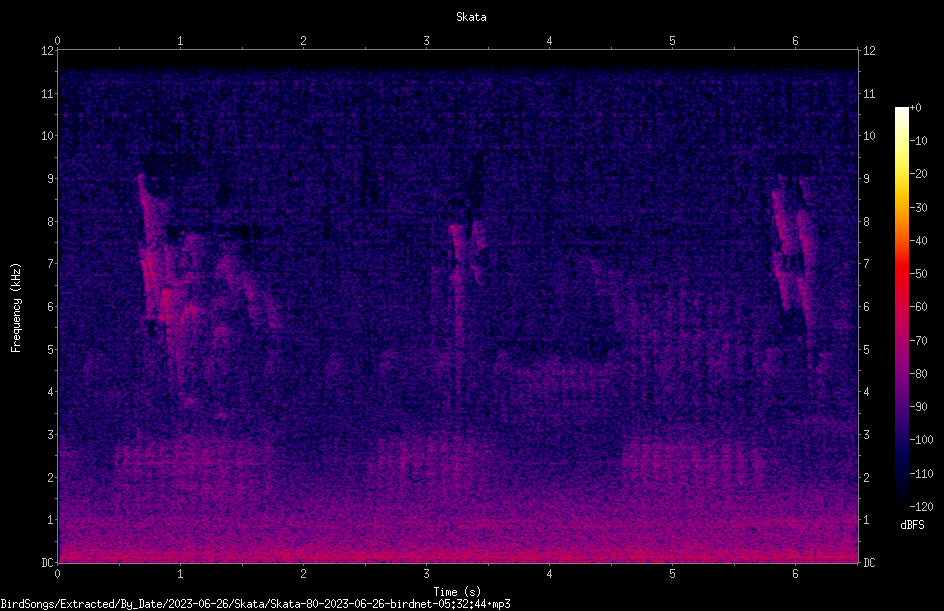Click the '0' tick on the bottom time axis
Screen dimensions: 944x611
(x=57, y=574)
